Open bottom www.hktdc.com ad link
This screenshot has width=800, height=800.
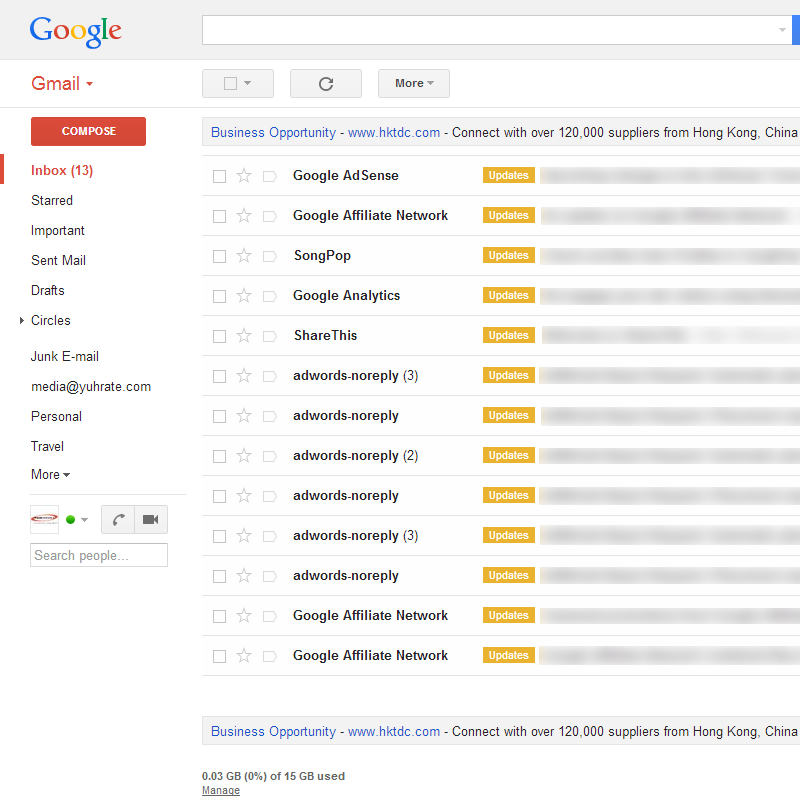pyautogui.click(x=394, y=732)
